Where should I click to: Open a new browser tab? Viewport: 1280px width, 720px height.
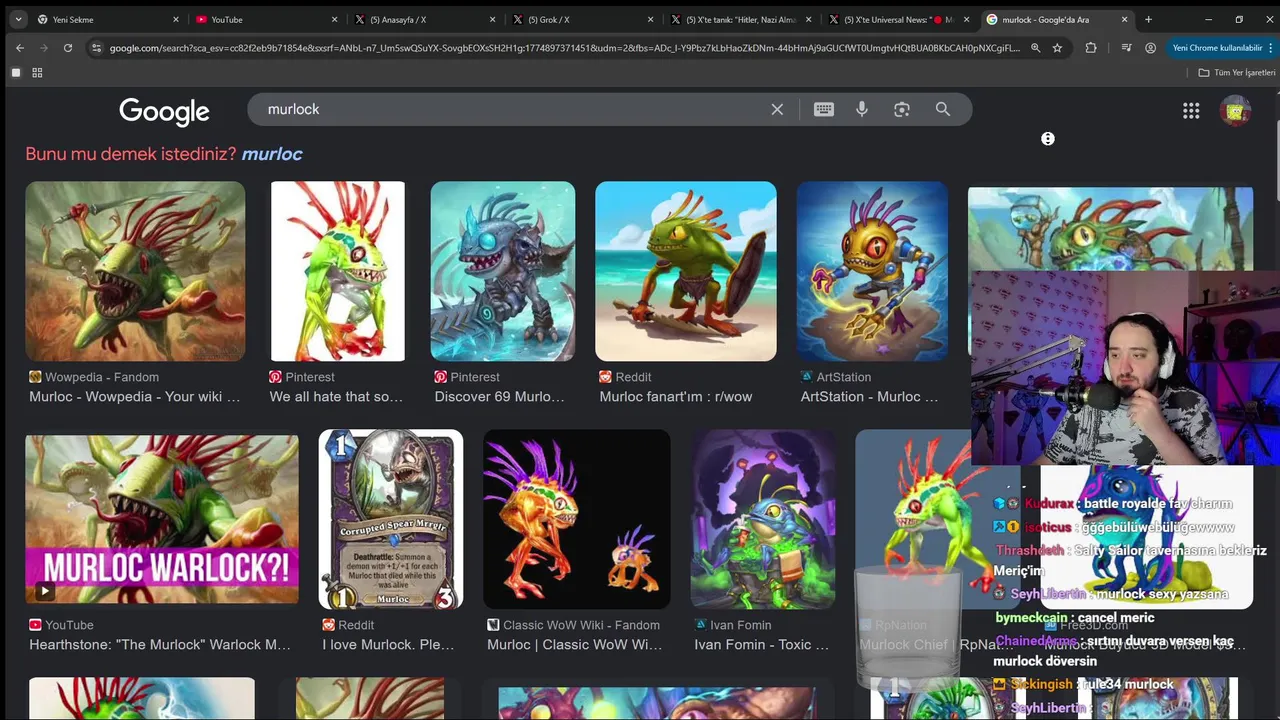(1148, 19)
